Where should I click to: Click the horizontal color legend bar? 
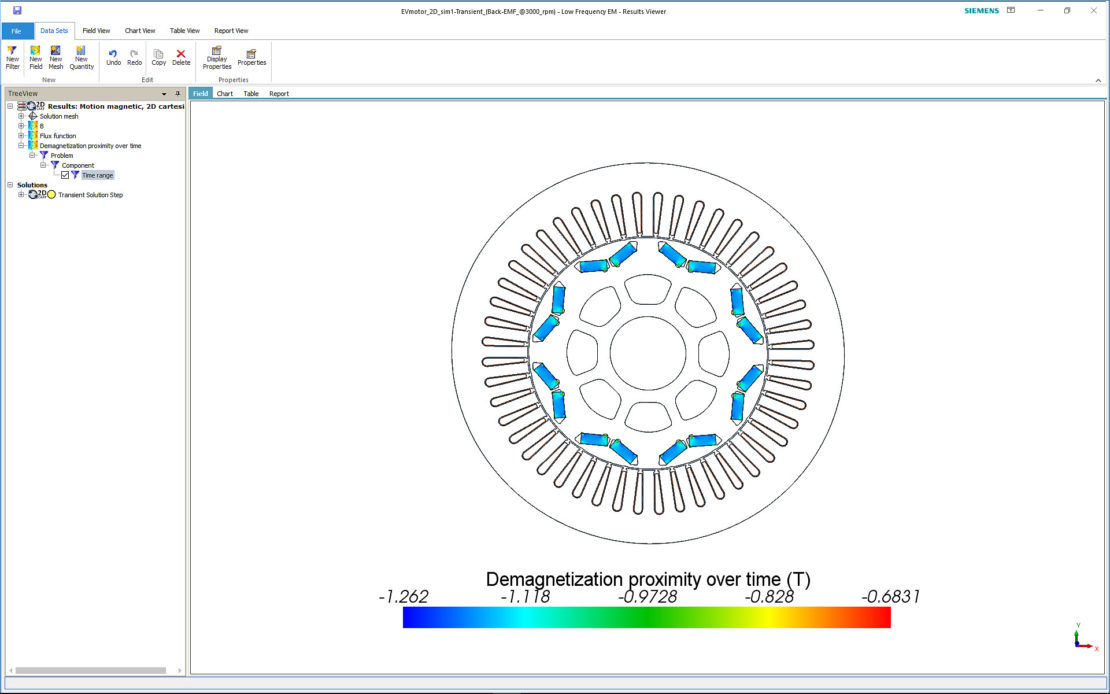coord(646,618)
